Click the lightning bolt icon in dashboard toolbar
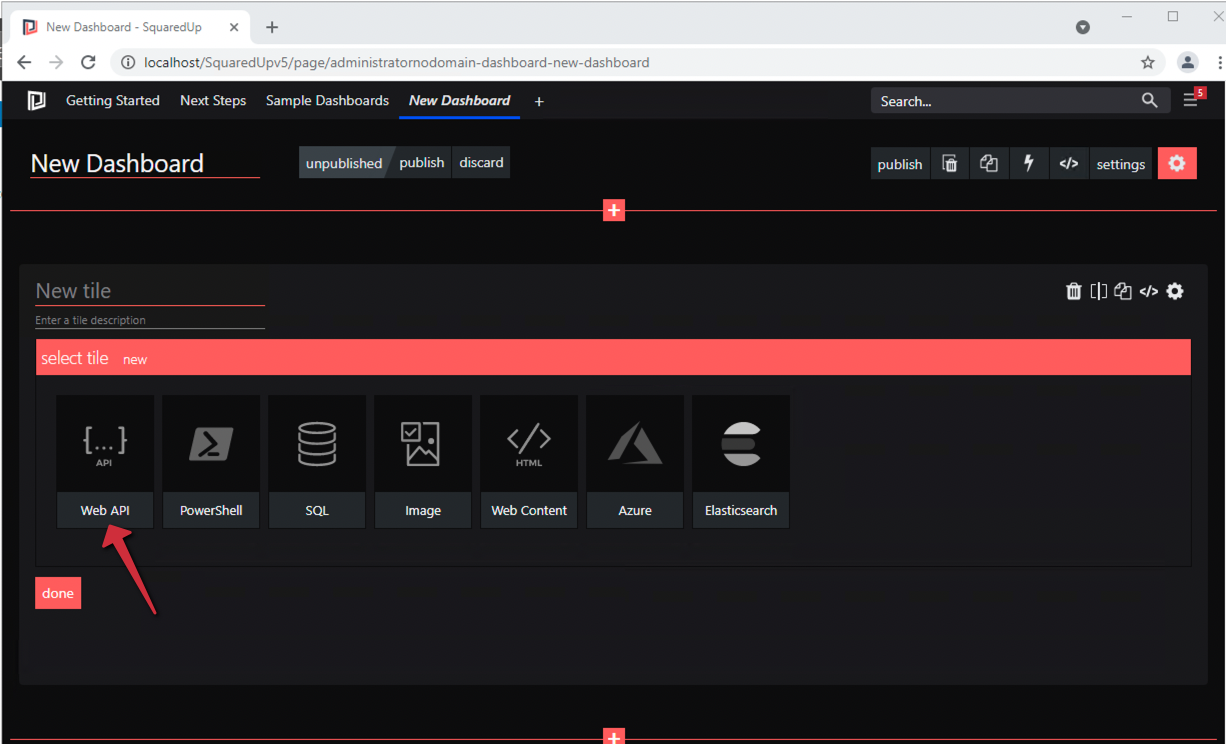Screen dimensions: 1226x744 coord(1029,164)
